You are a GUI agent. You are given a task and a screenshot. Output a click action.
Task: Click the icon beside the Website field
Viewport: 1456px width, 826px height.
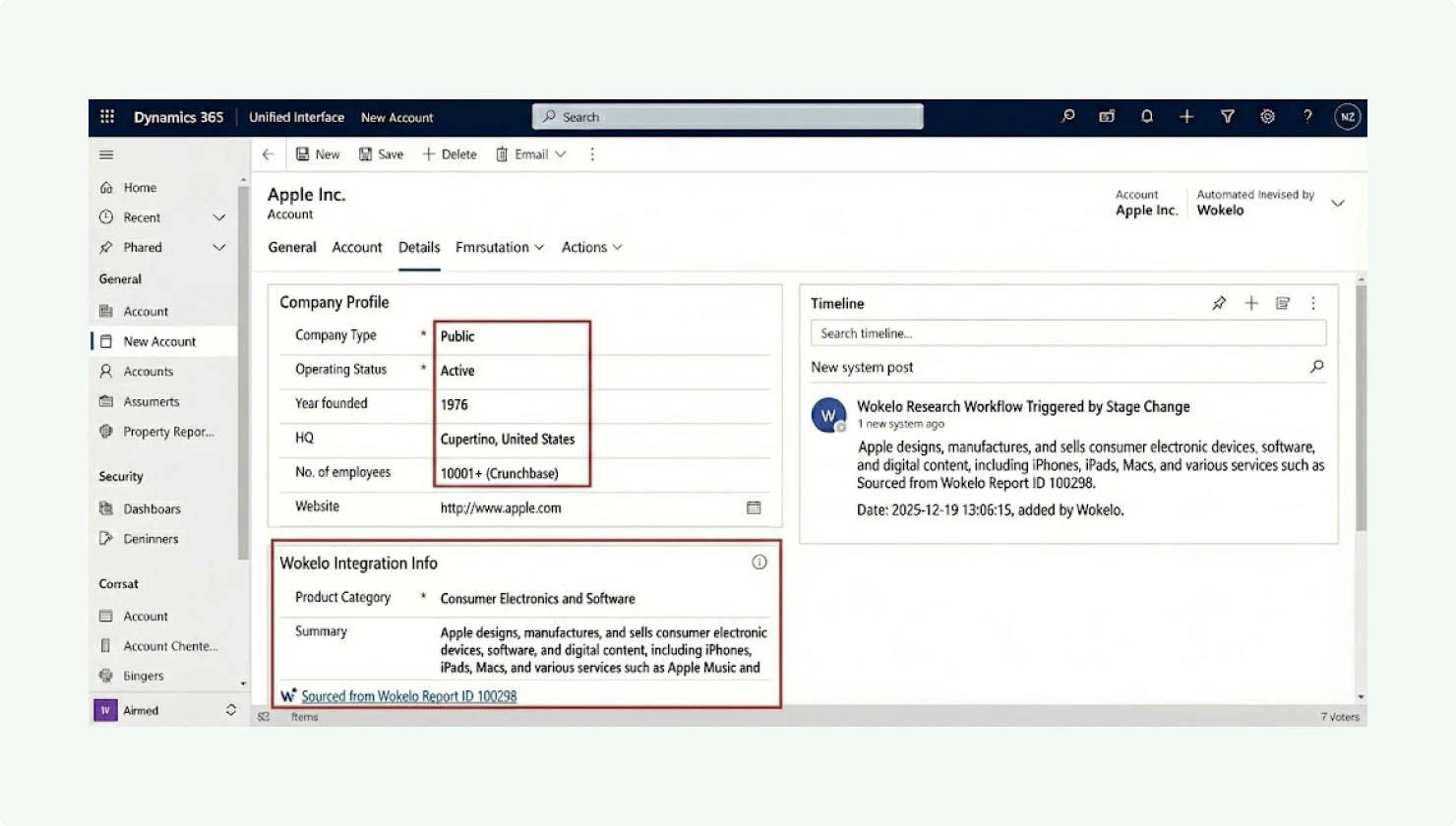(754, 508)
